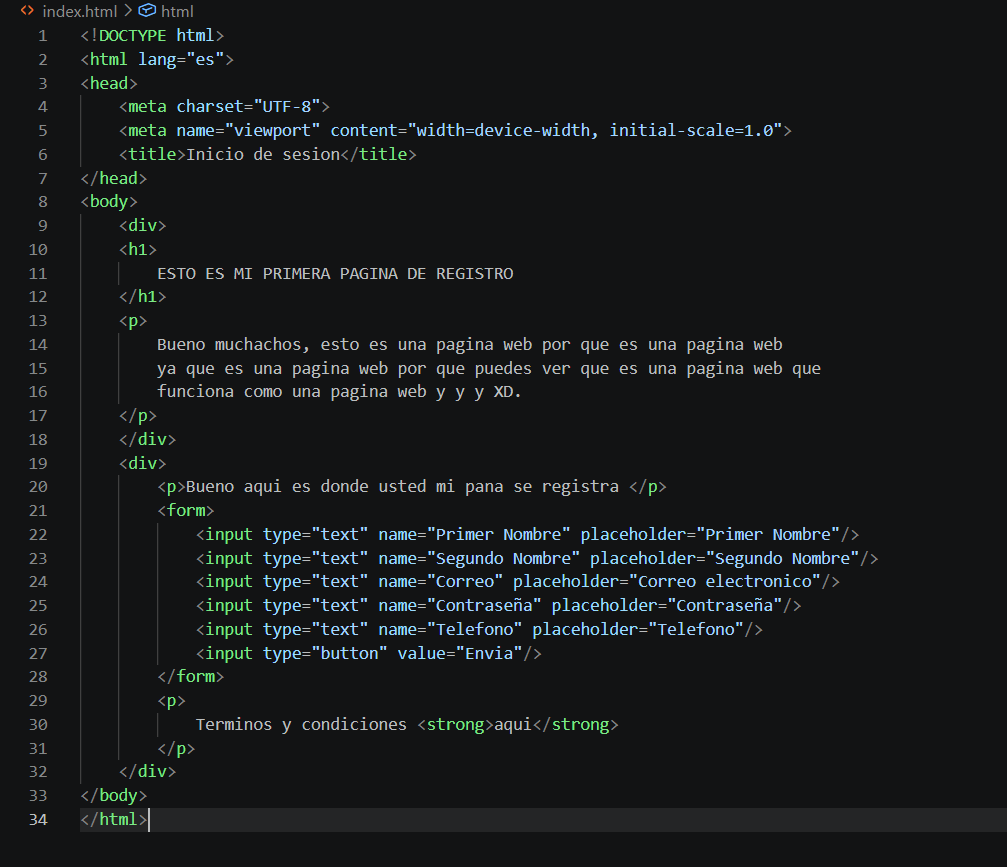Viewport: 1007px width, 867px height.
Task: Click the text funciona como una pagina web
Action: 292,392
